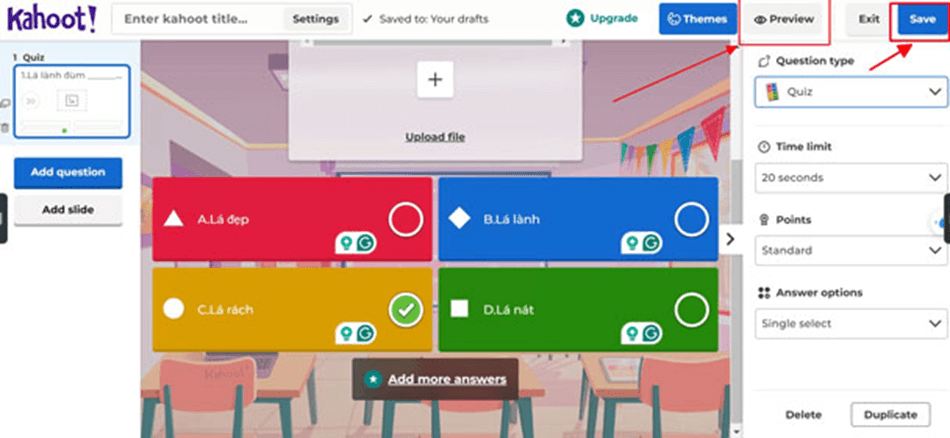
Task: Click the square shape on answer D.Lá nát
Action: 459,309
